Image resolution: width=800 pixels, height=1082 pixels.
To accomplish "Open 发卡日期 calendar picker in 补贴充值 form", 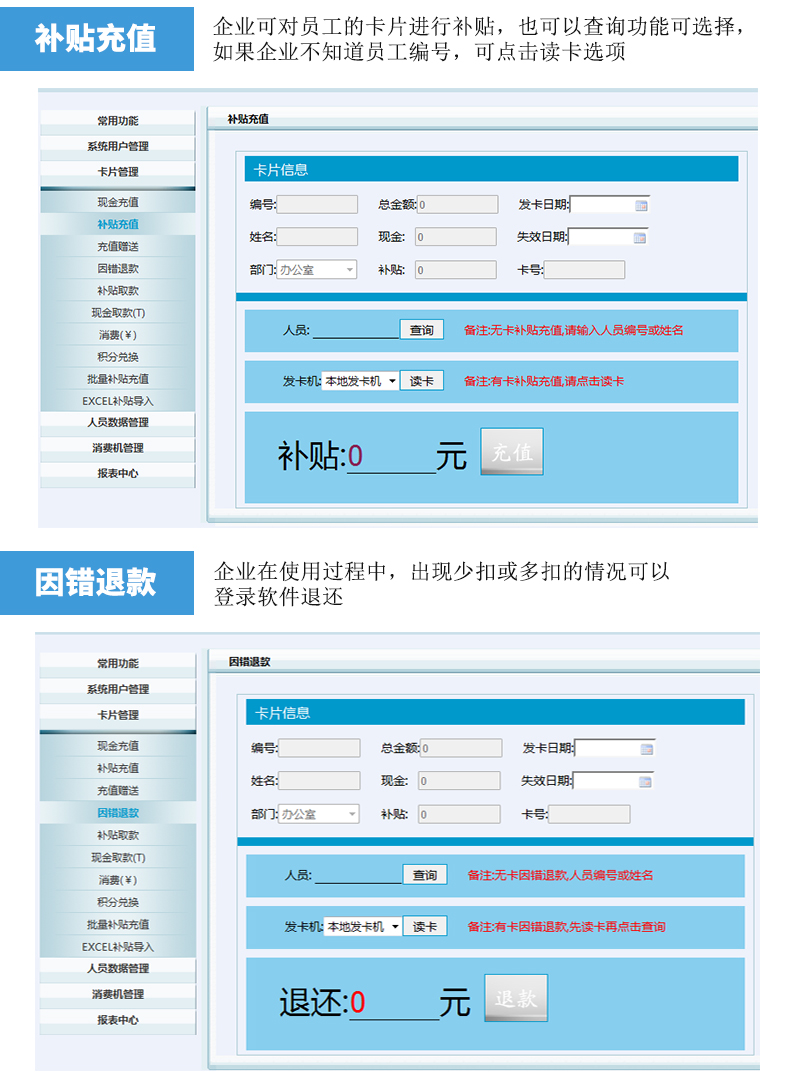I will (x=641, y=205).
